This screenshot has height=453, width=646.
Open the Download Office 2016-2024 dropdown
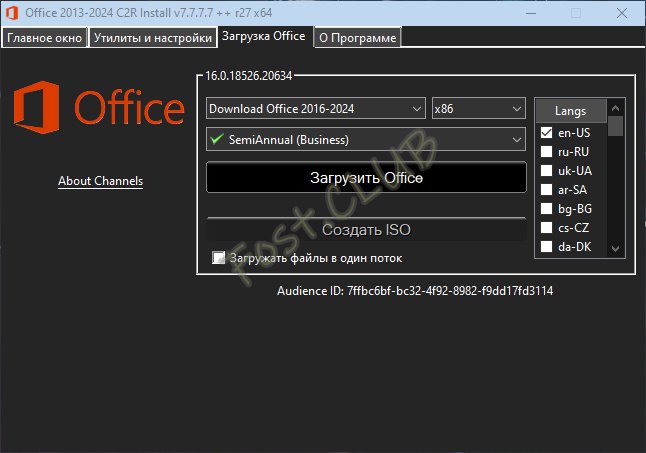(x=316, y=108)
